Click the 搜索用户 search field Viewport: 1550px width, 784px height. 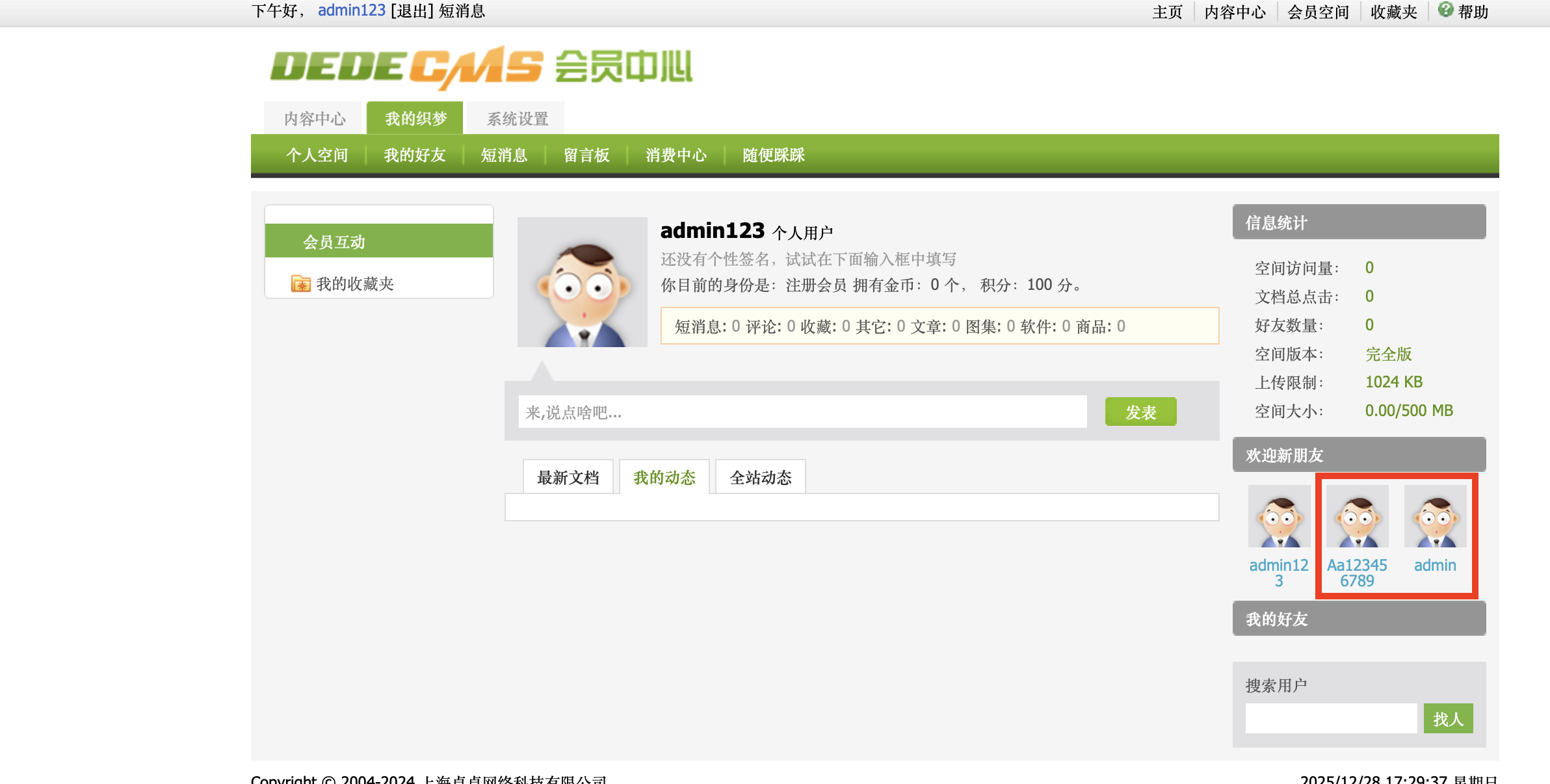1330,718
